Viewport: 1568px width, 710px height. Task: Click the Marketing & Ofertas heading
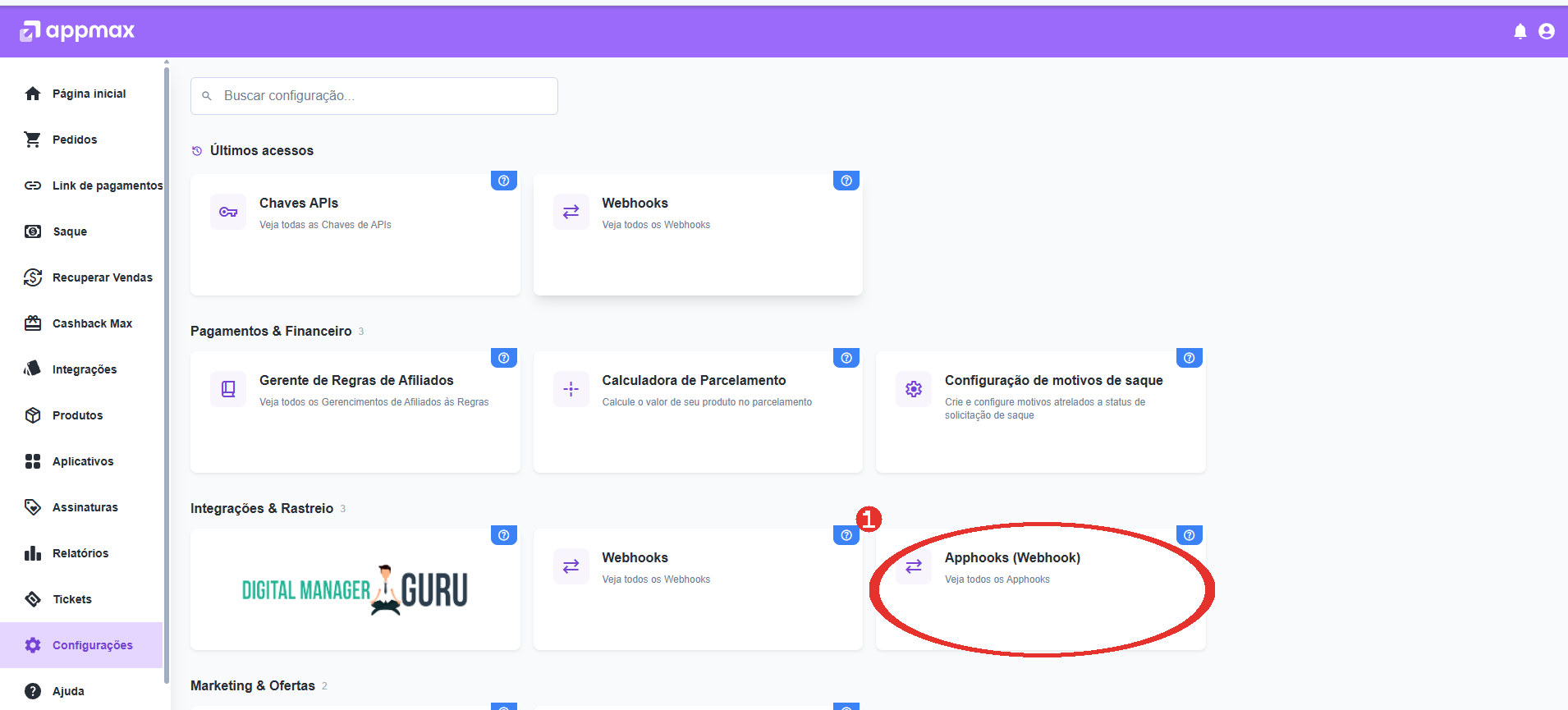(253, 686)
